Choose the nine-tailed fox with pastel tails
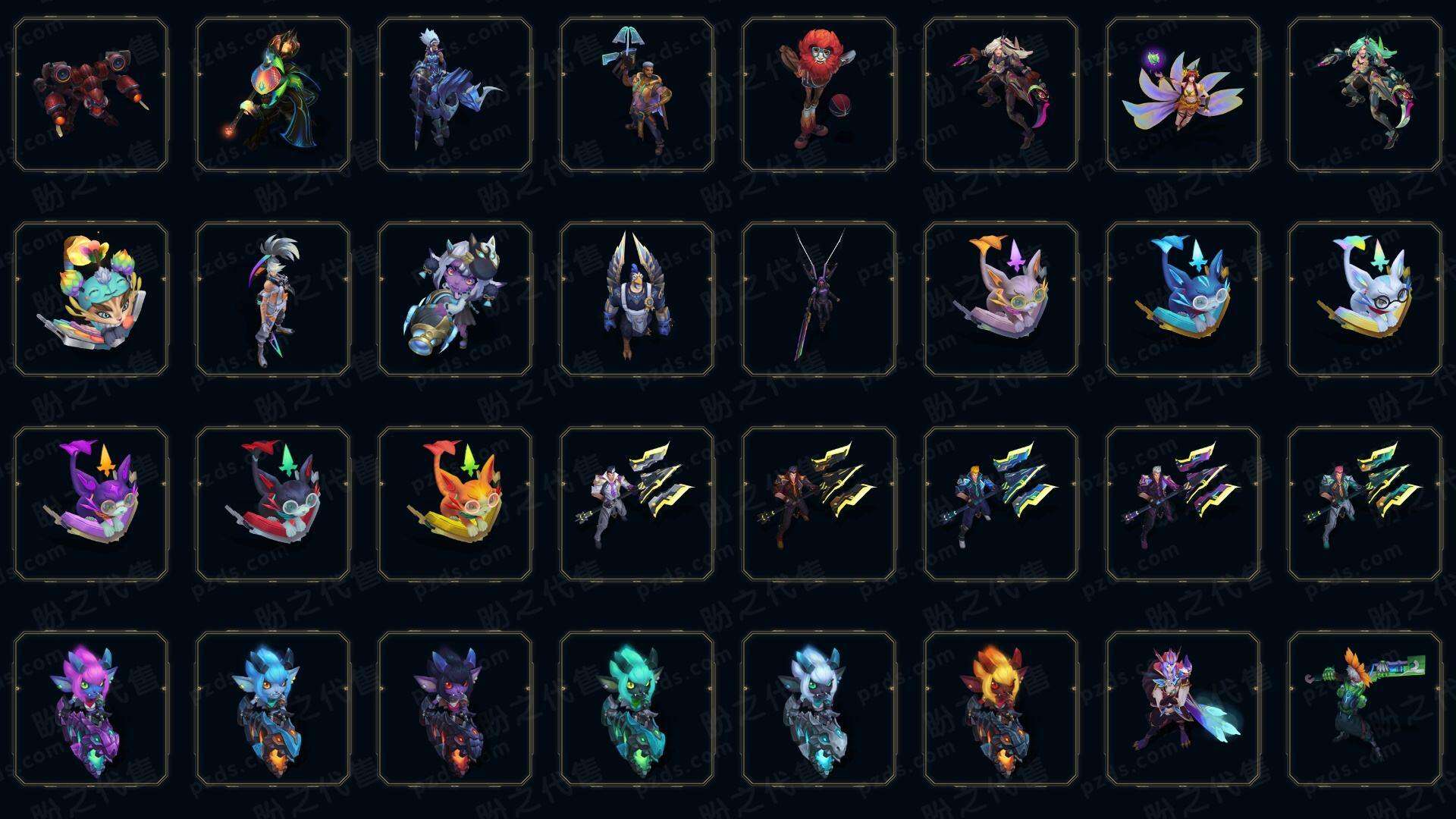1456x819 pixels. pos(1183,95)
